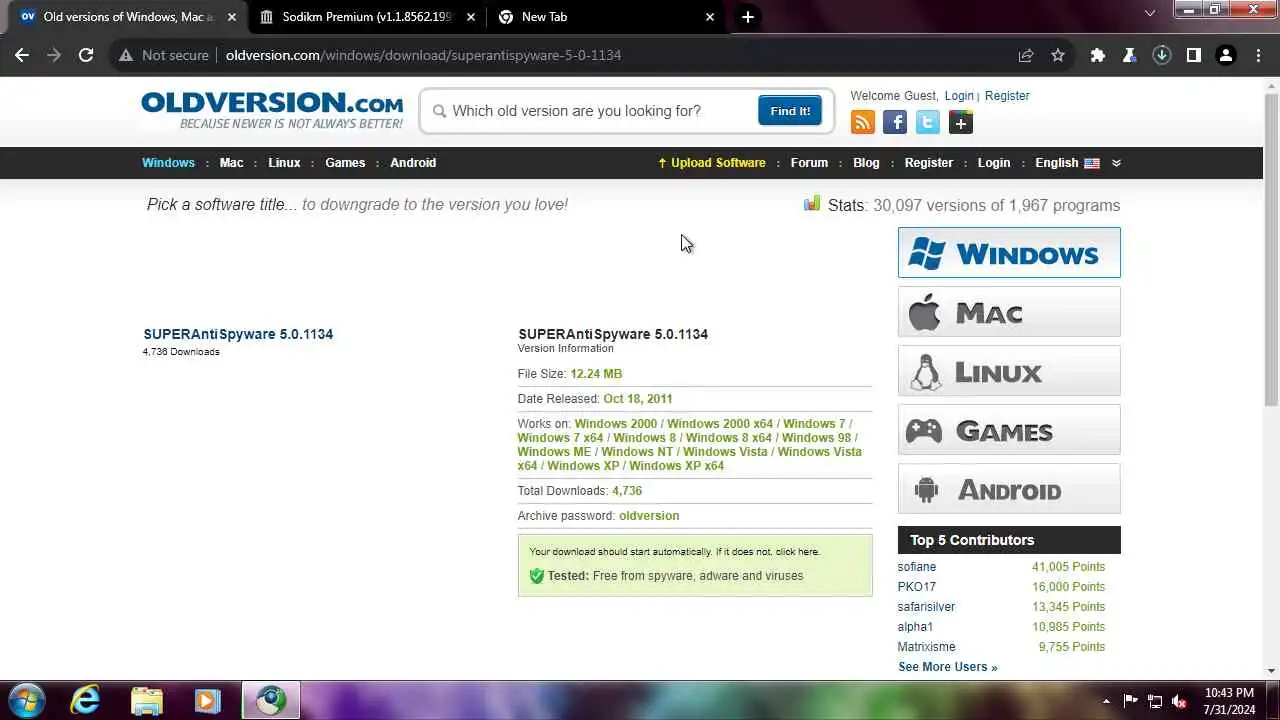Switch to the Sodikm Premium tab
Viewport: 1280px width, 720px height.
pyautogui.click(x=367, y=17)
